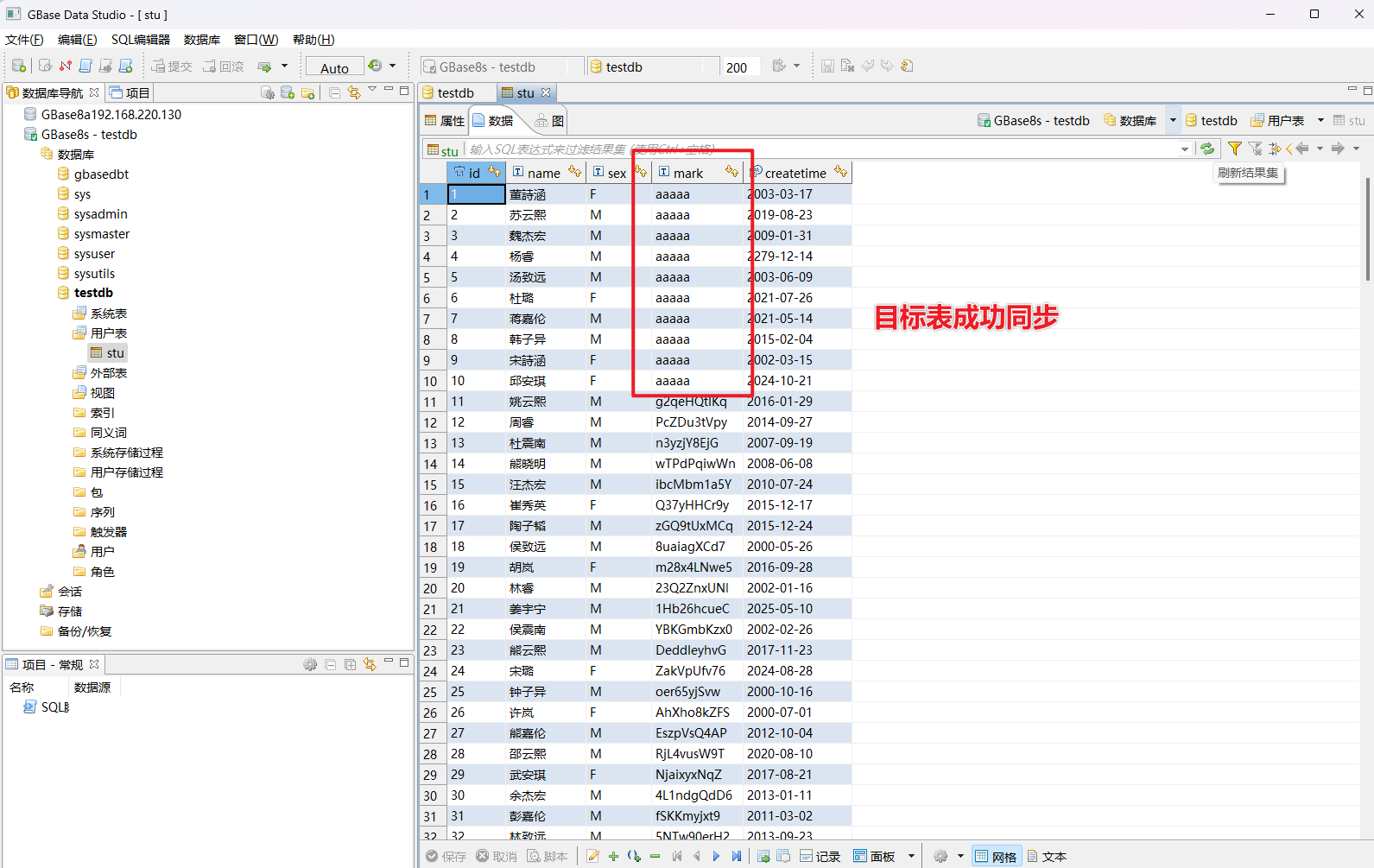Open the filter history dropdown arrow
Viewport: 1374px width, 868px height.
click(1185, 149)
